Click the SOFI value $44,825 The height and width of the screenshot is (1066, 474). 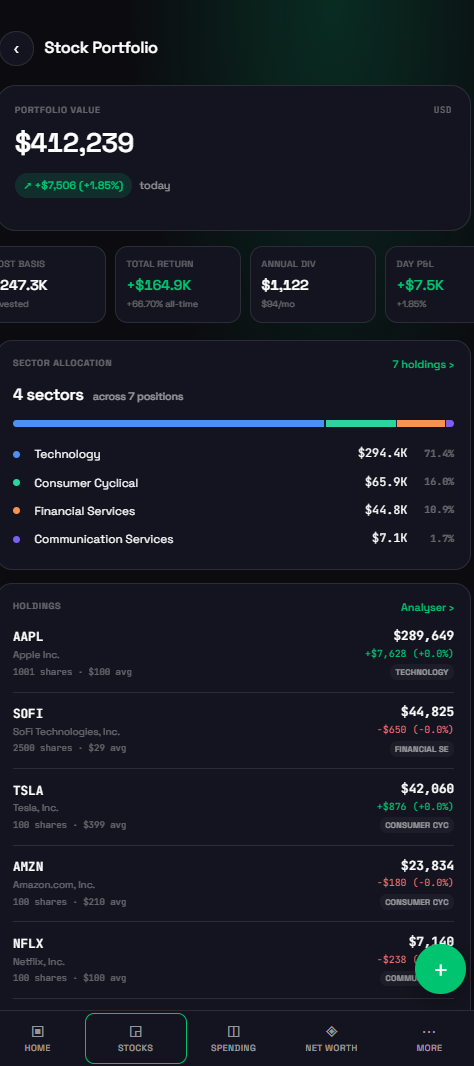427,712
